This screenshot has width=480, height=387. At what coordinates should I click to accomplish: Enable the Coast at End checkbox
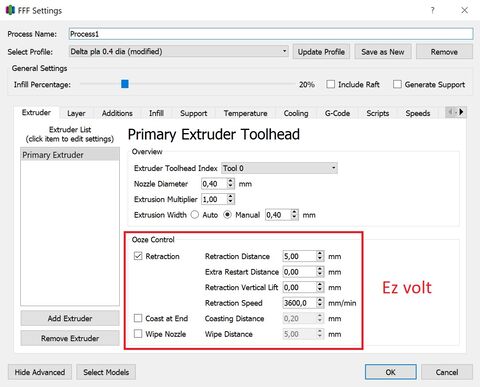coord(138,318)
